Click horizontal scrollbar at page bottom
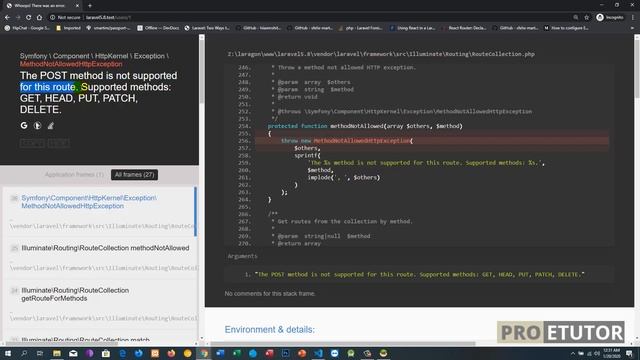 tap(343, 344)
